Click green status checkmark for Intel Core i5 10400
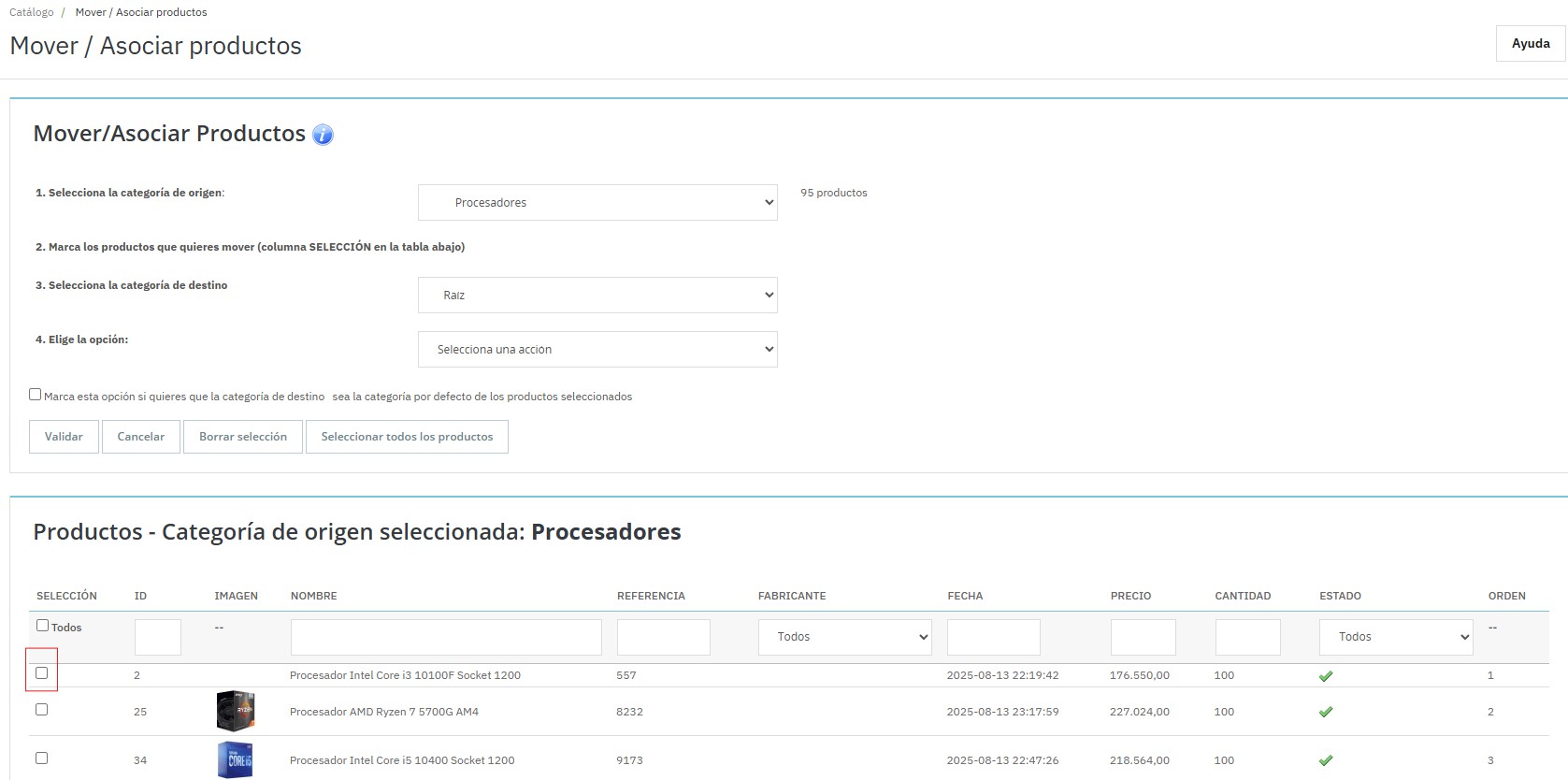The width and height of the screenshot is (1568, 780). [x=1325, y=760]
